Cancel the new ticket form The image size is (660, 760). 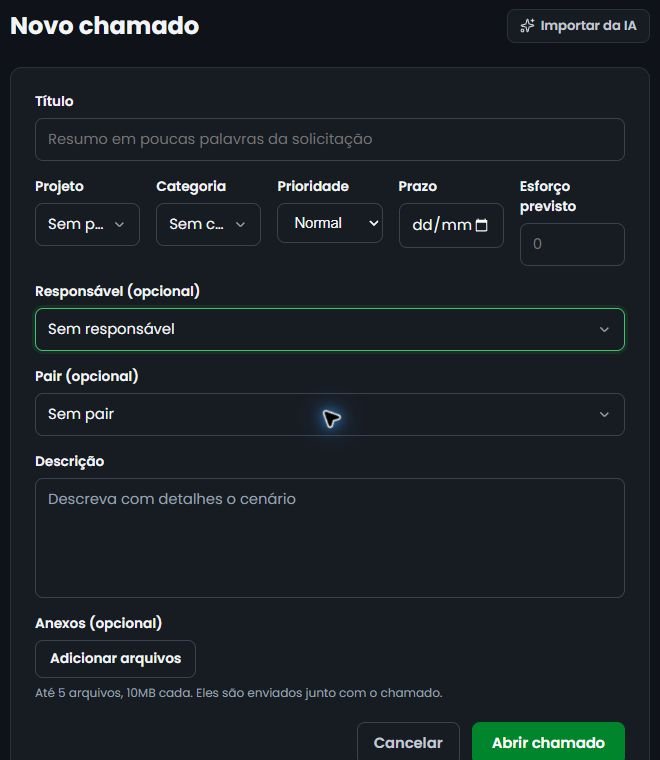point(408,743)
